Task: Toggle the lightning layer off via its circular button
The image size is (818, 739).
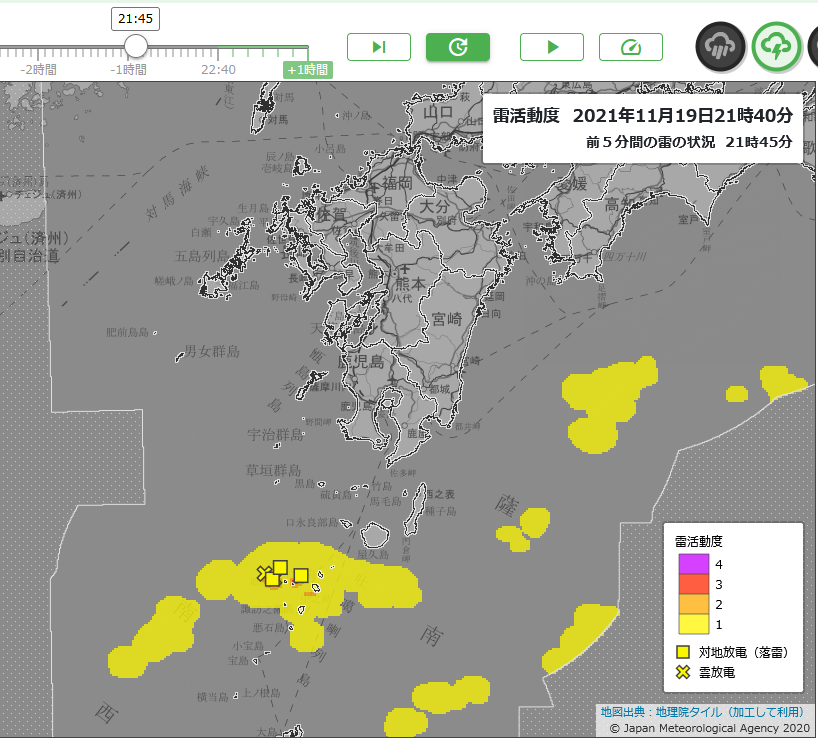Action: pyautogui.click(x=775, y=46)
